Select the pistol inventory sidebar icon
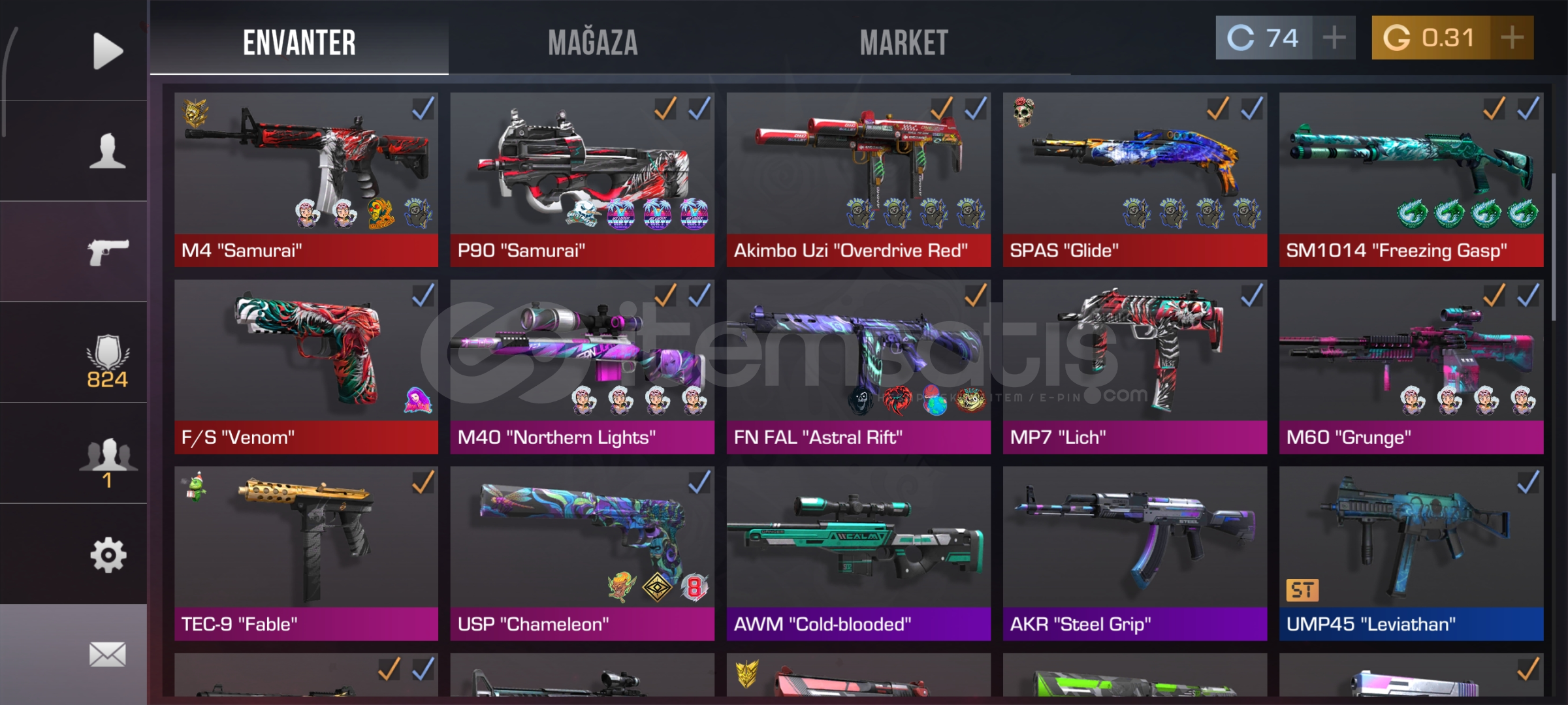This screenshot has width=1568, height=705. tap(108, 252)
